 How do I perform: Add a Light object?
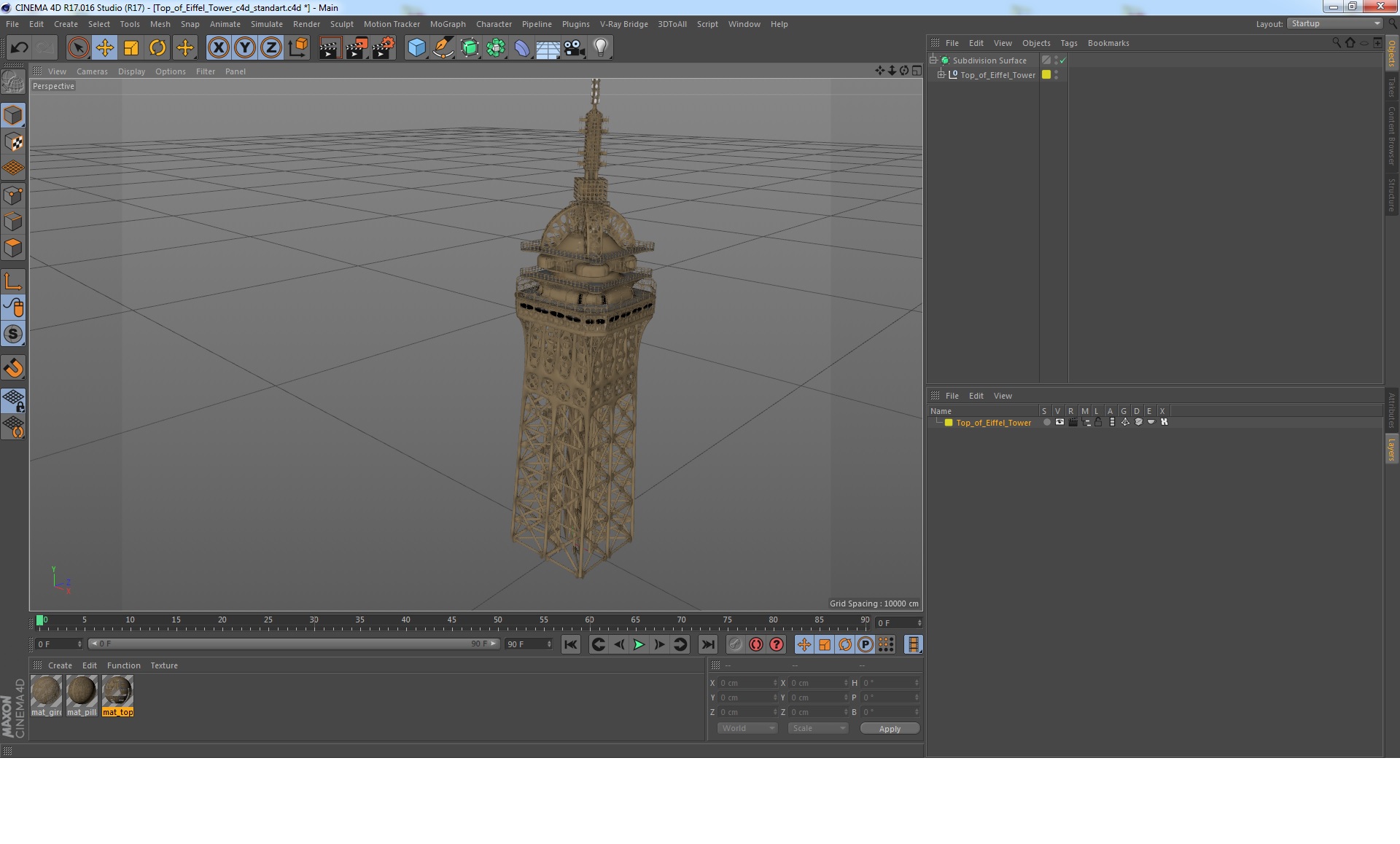pyautogui.click(x=601, y=48)
